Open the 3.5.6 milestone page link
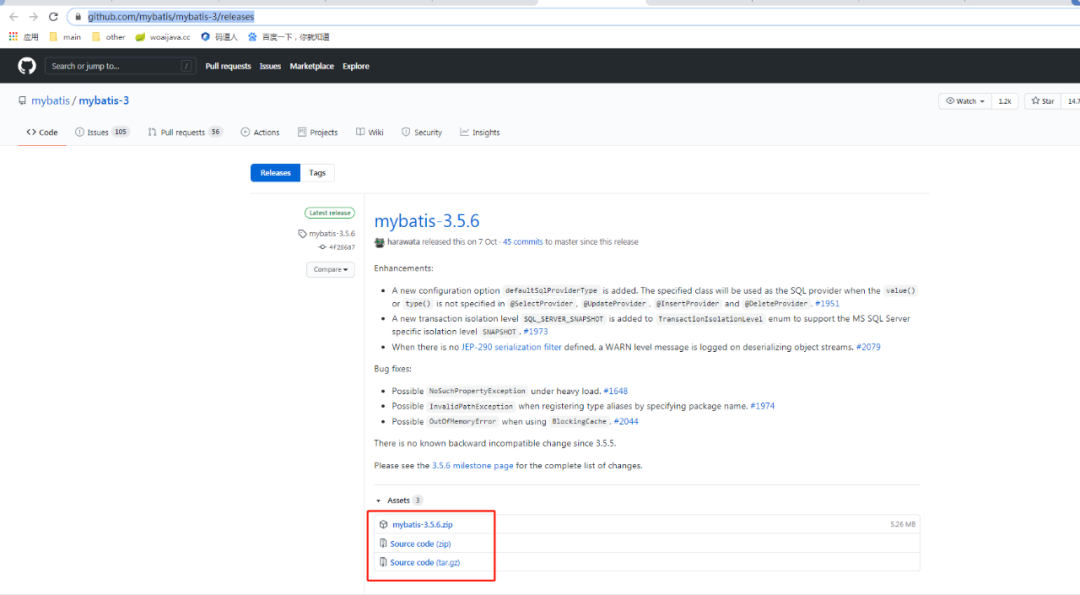 472,466
